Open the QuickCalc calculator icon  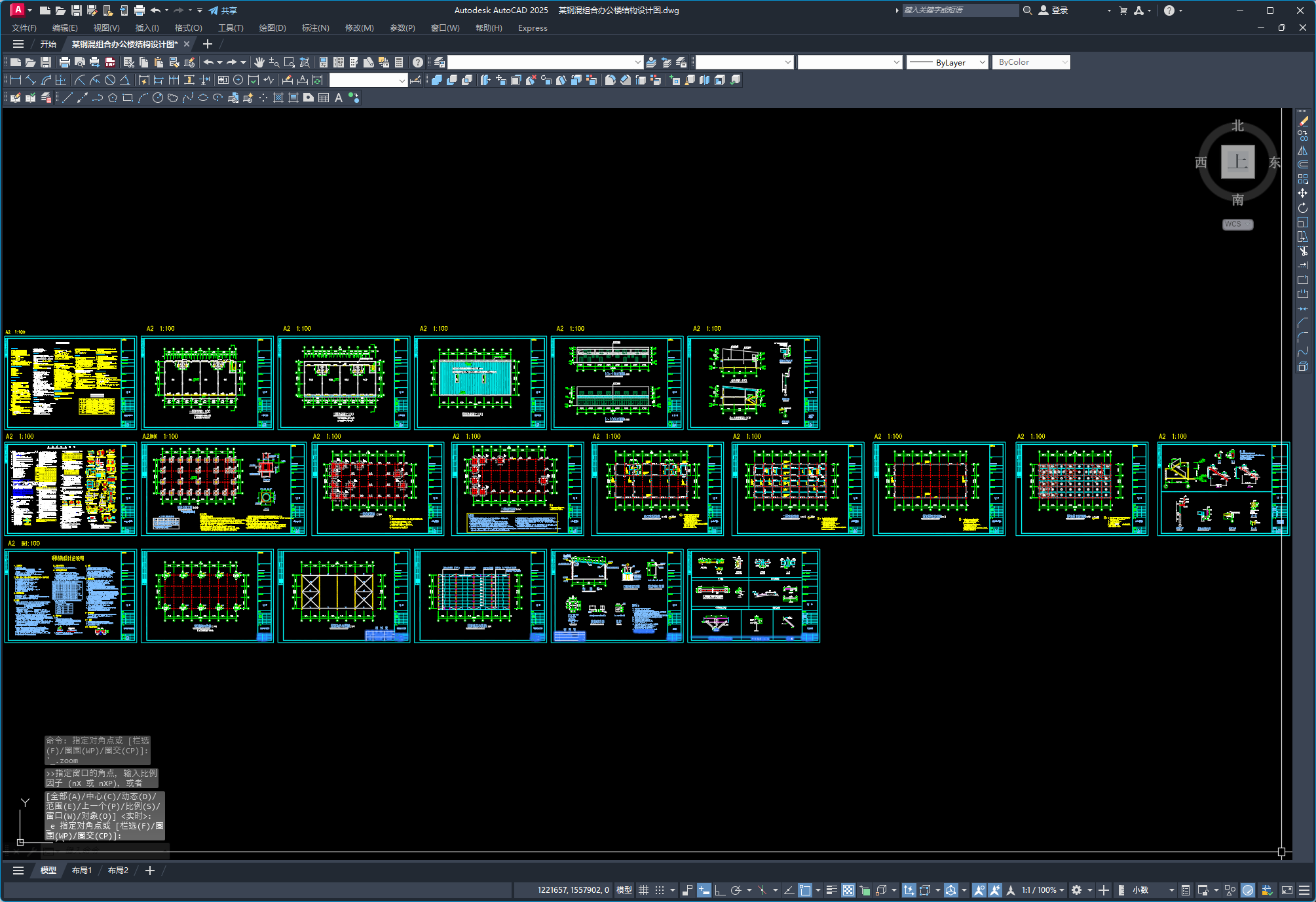(x=399, y=62)
